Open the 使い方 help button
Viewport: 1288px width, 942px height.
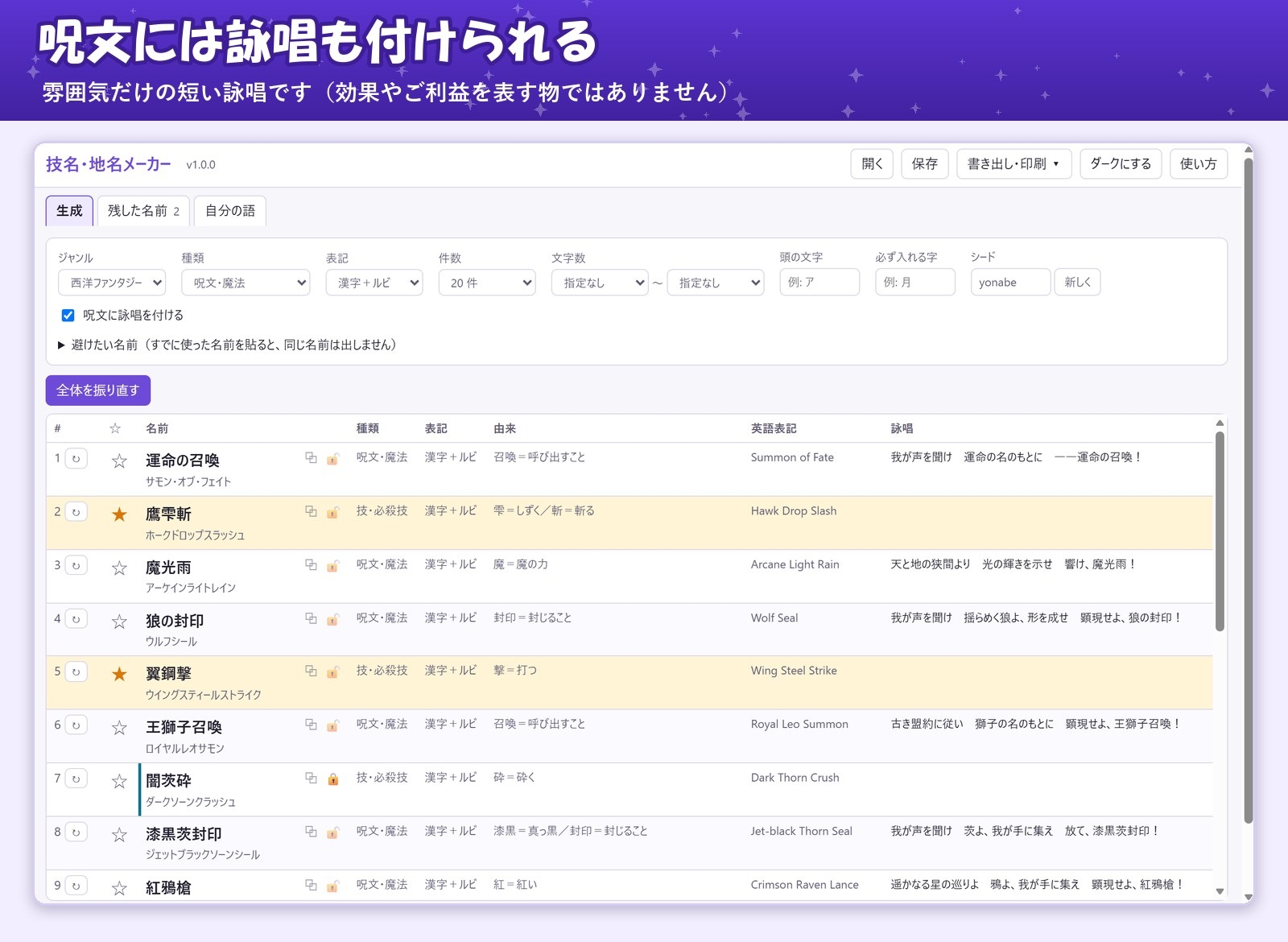pos(1199,163)
